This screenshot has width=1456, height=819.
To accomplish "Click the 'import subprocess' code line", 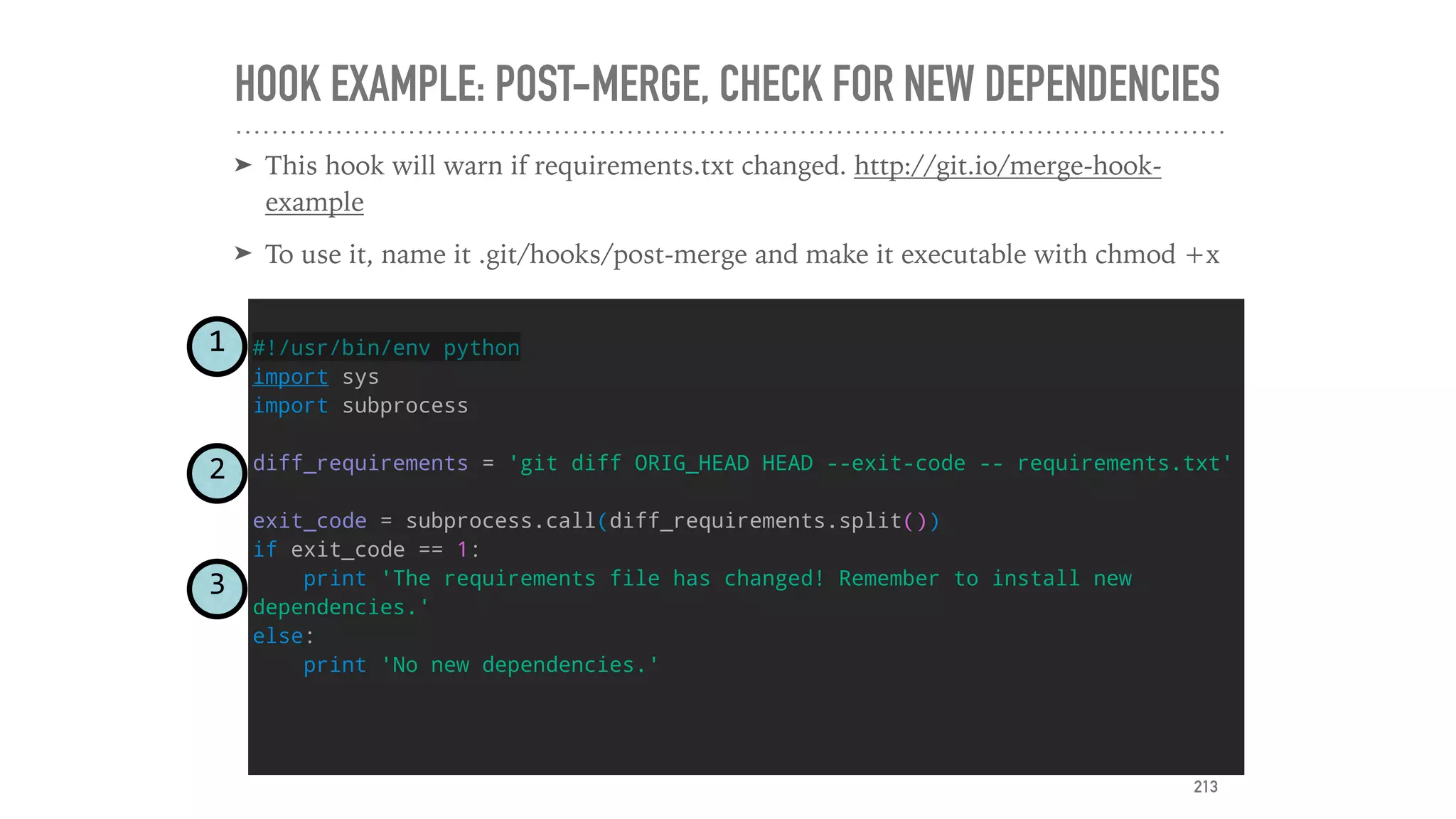I will [360, 405].
